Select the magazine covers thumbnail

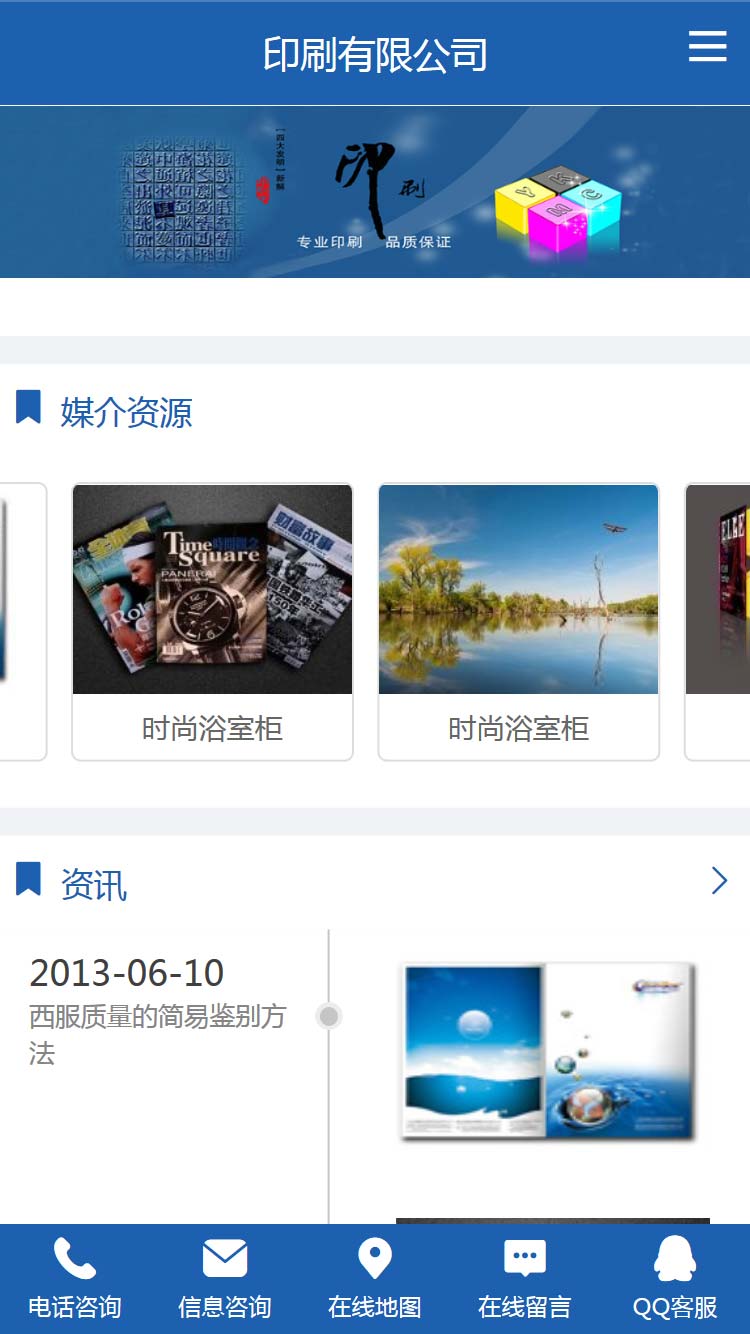(212, 589)
